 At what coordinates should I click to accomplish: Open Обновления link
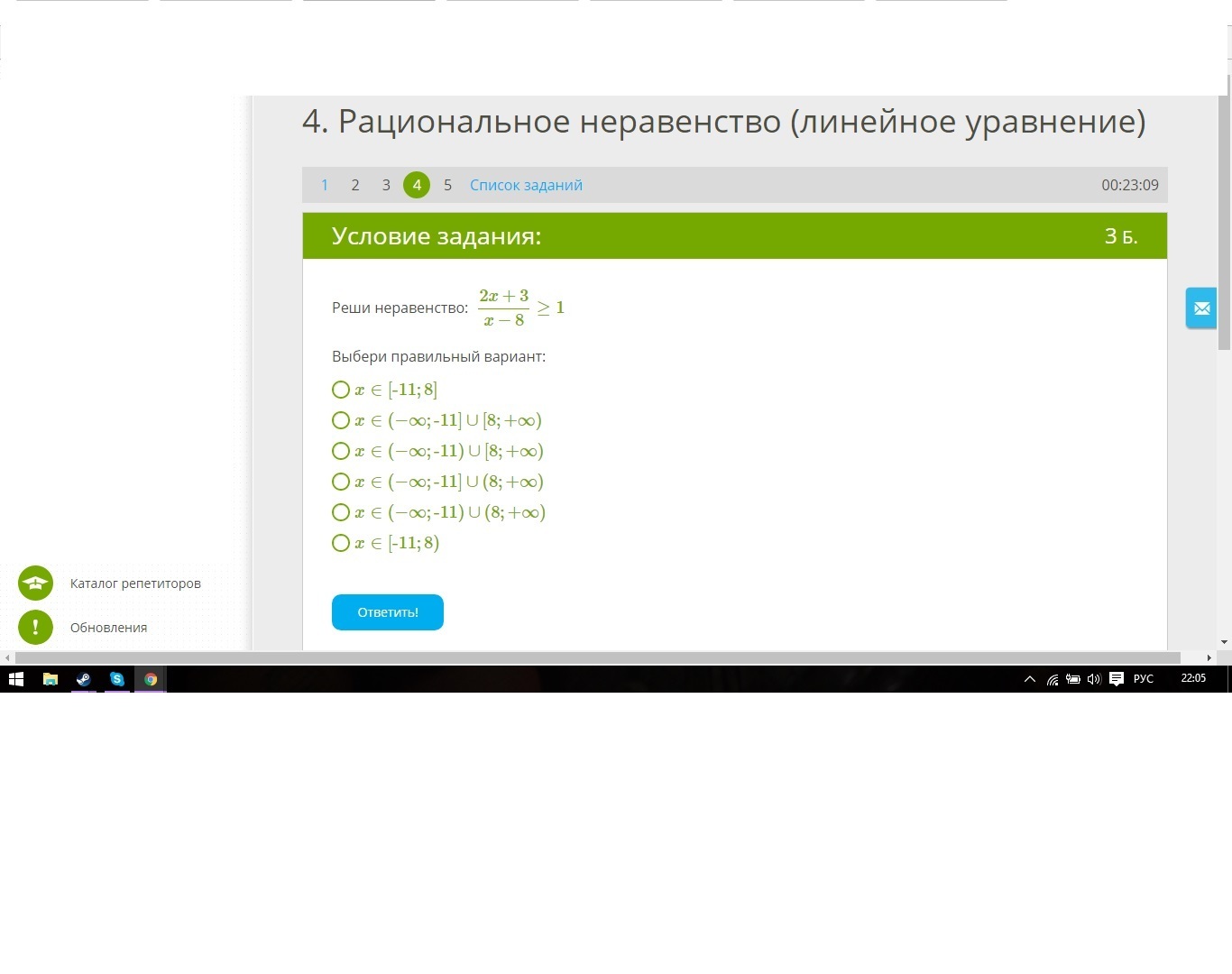[x=108, y=628]
